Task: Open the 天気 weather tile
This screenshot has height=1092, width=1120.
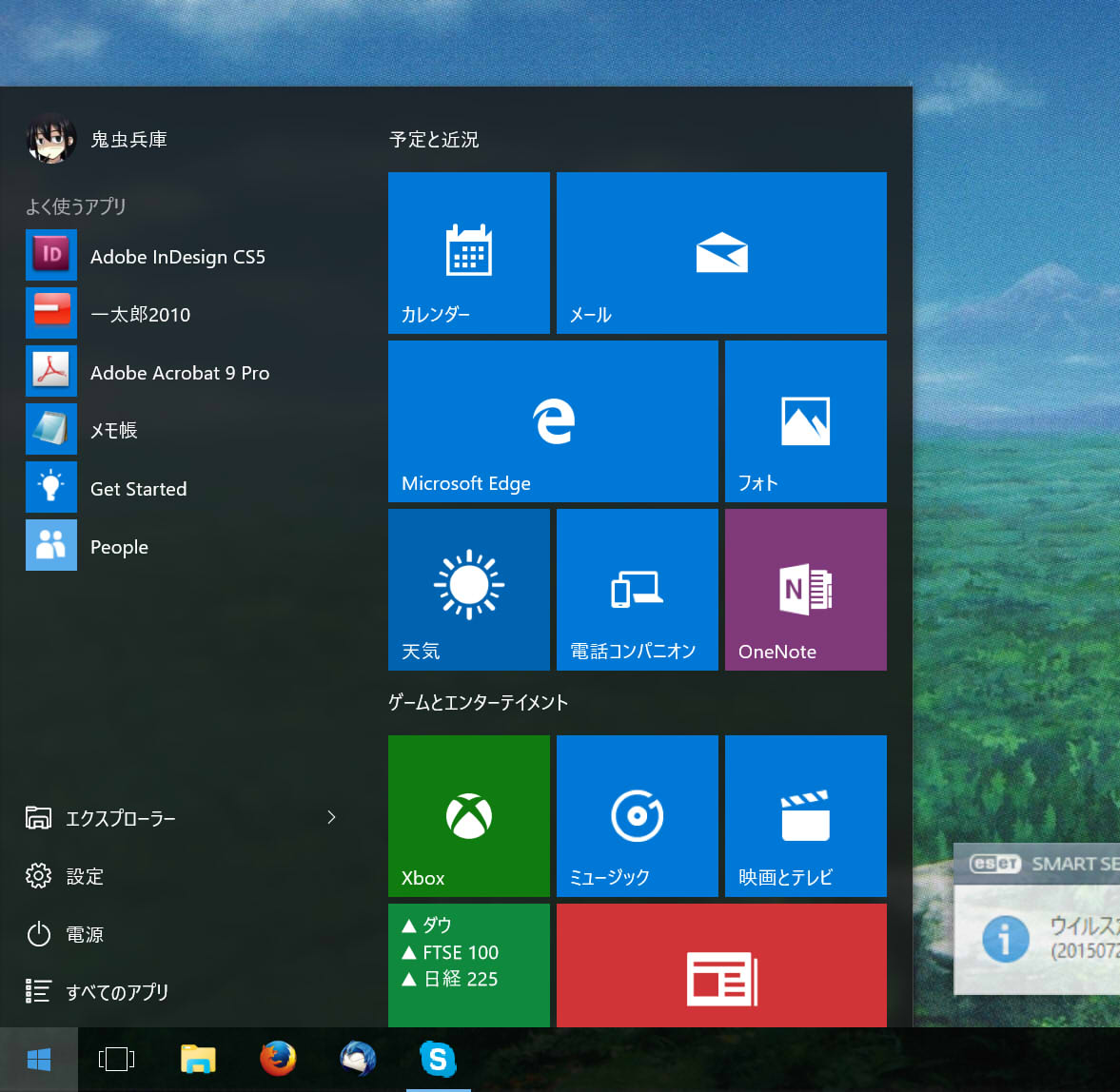Action: 469,590
